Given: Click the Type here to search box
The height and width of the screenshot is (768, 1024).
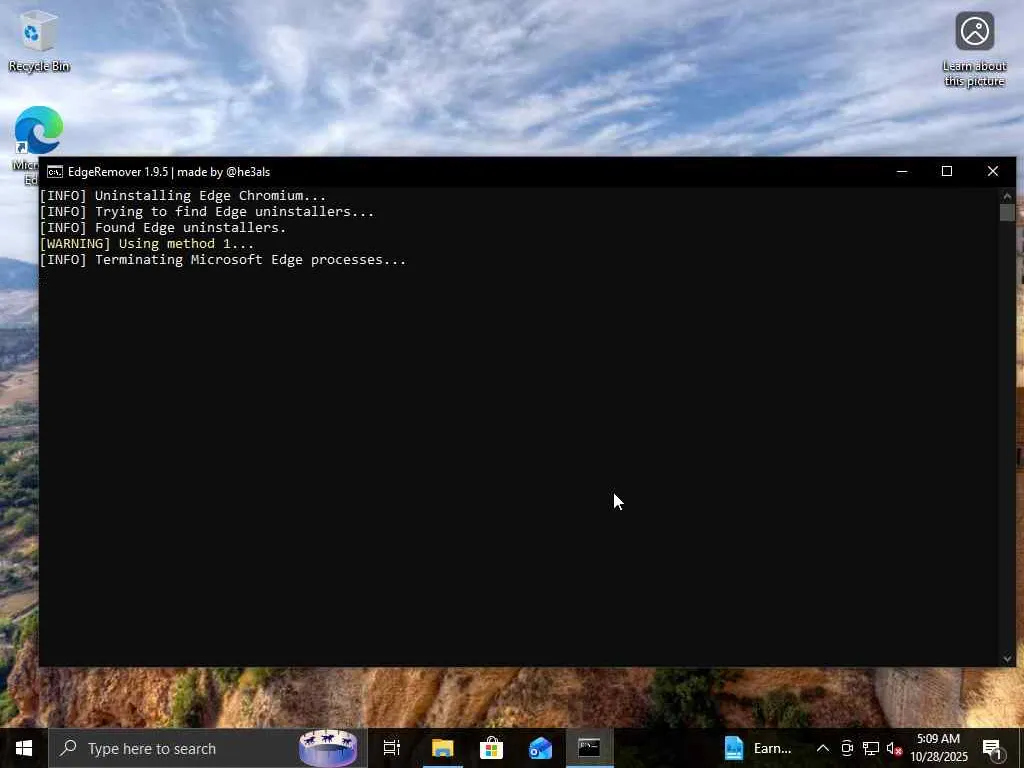Looking at the screenshot, I should 208,748.
